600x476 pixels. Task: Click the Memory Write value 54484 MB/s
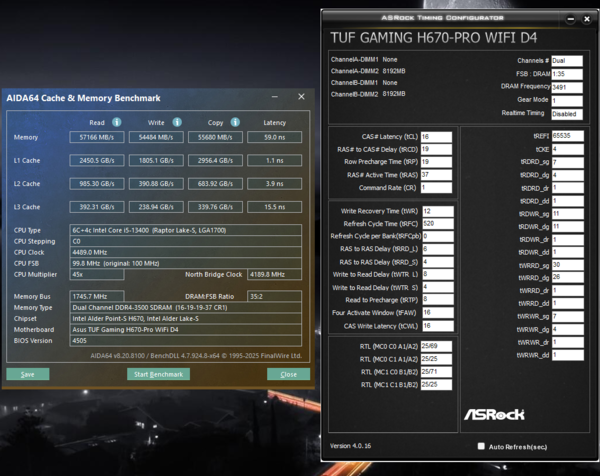click(x=156, y=137)
